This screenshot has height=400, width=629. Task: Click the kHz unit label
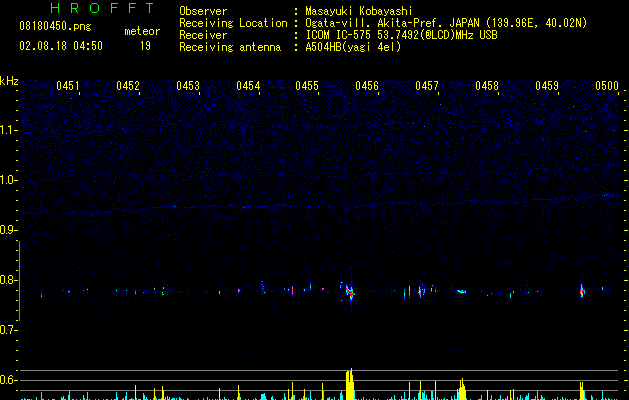click(x=9, y=80)
